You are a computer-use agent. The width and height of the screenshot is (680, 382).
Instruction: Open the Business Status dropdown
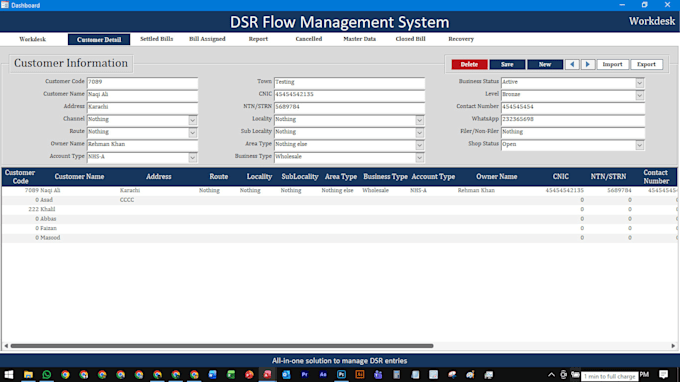[x=640, y=82]
